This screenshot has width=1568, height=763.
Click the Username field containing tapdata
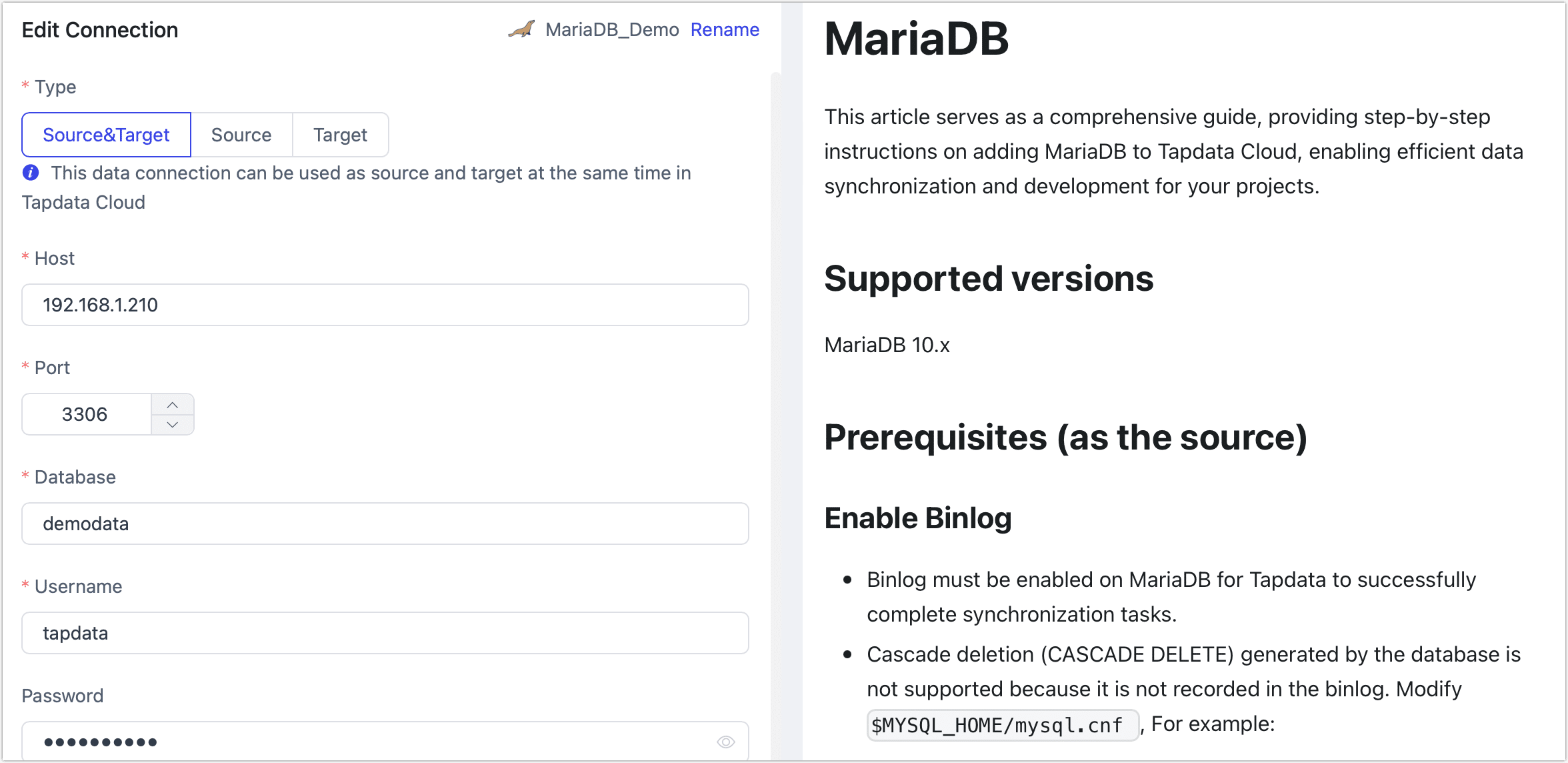385,633
